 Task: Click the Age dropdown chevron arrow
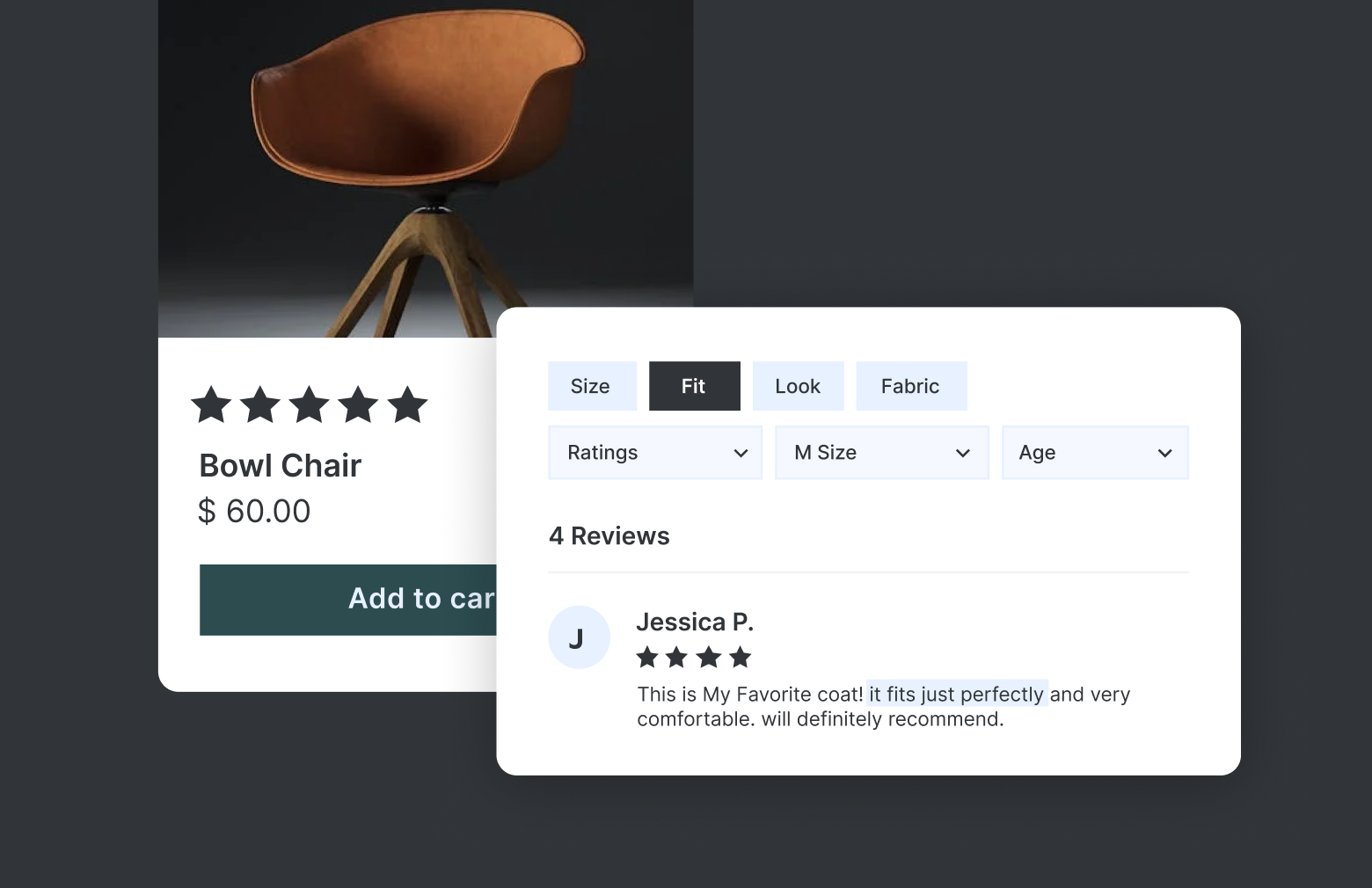1164,453
